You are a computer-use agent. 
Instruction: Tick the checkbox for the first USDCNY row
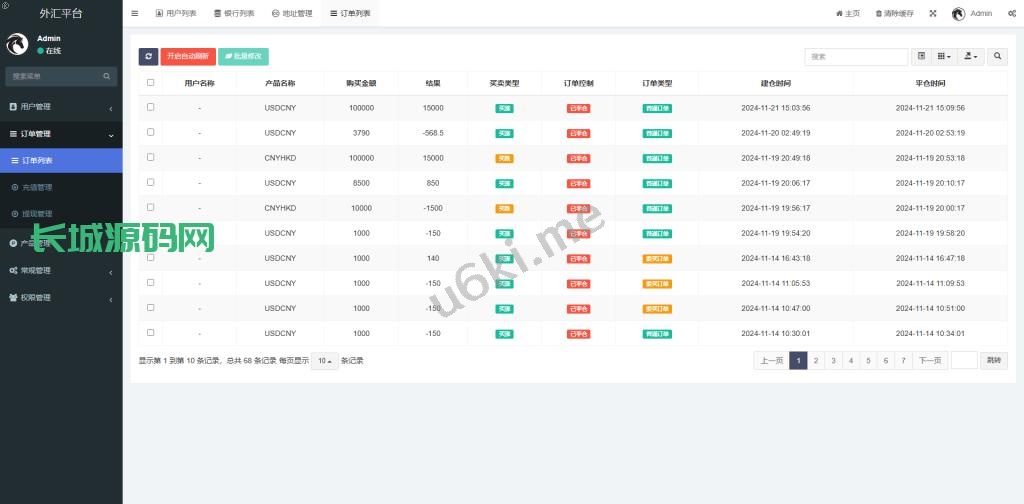(x=151, y=107)
